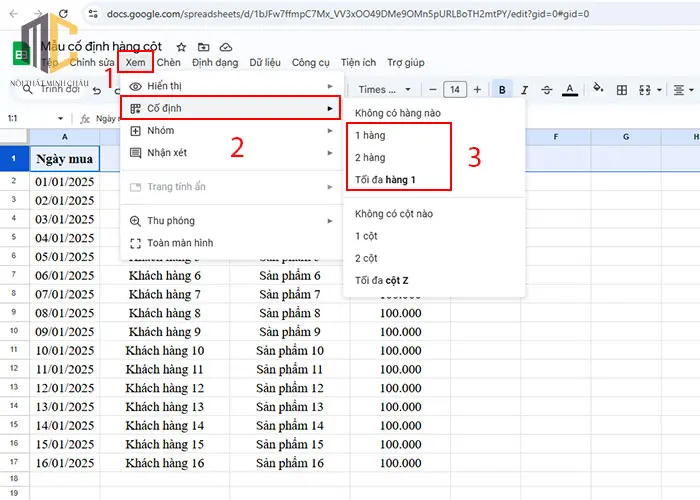Click the comment icon beside Nhận xét
The height and width of the screenshot is (500, 700).
(135, 153)
